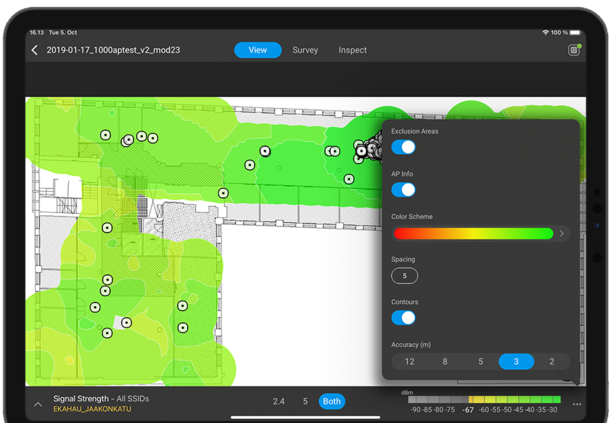Open the map options icon in the top right
This screenshot has height=423, width=613.
(x=574, y=50)
